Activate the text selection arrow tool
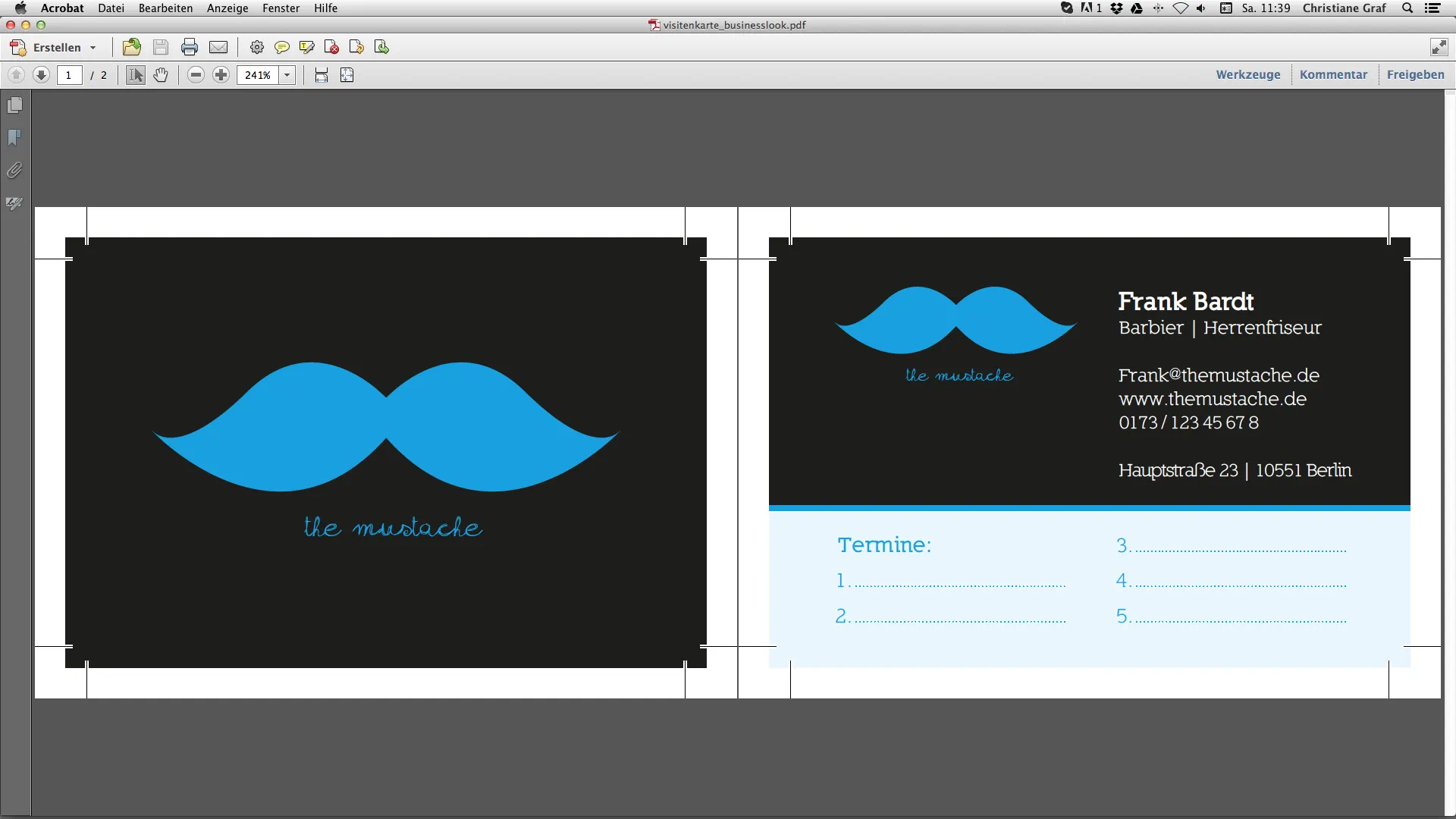 (136, 75)
